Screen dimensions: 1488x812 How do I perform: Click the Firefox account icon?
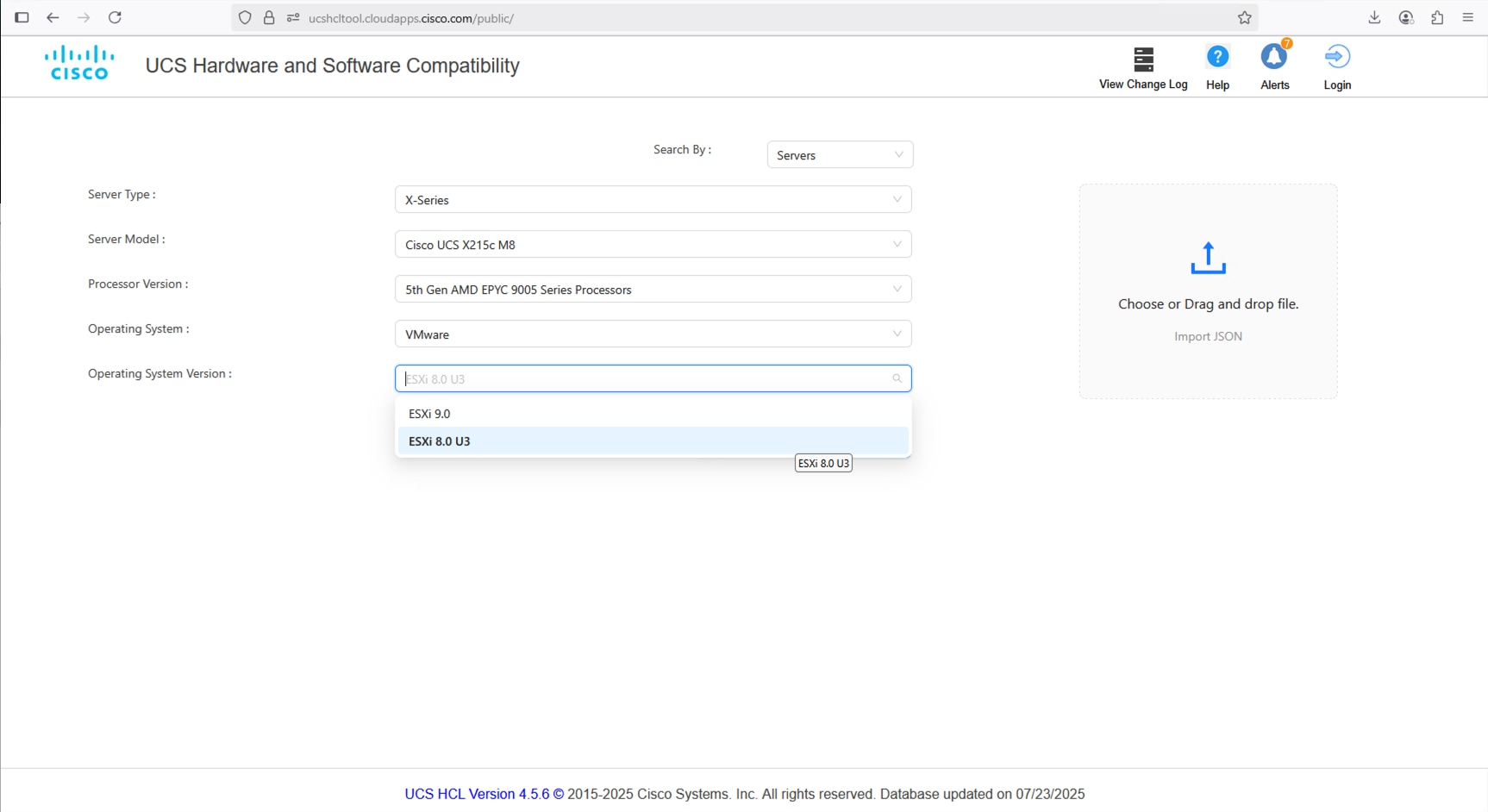coord(1405,17)
